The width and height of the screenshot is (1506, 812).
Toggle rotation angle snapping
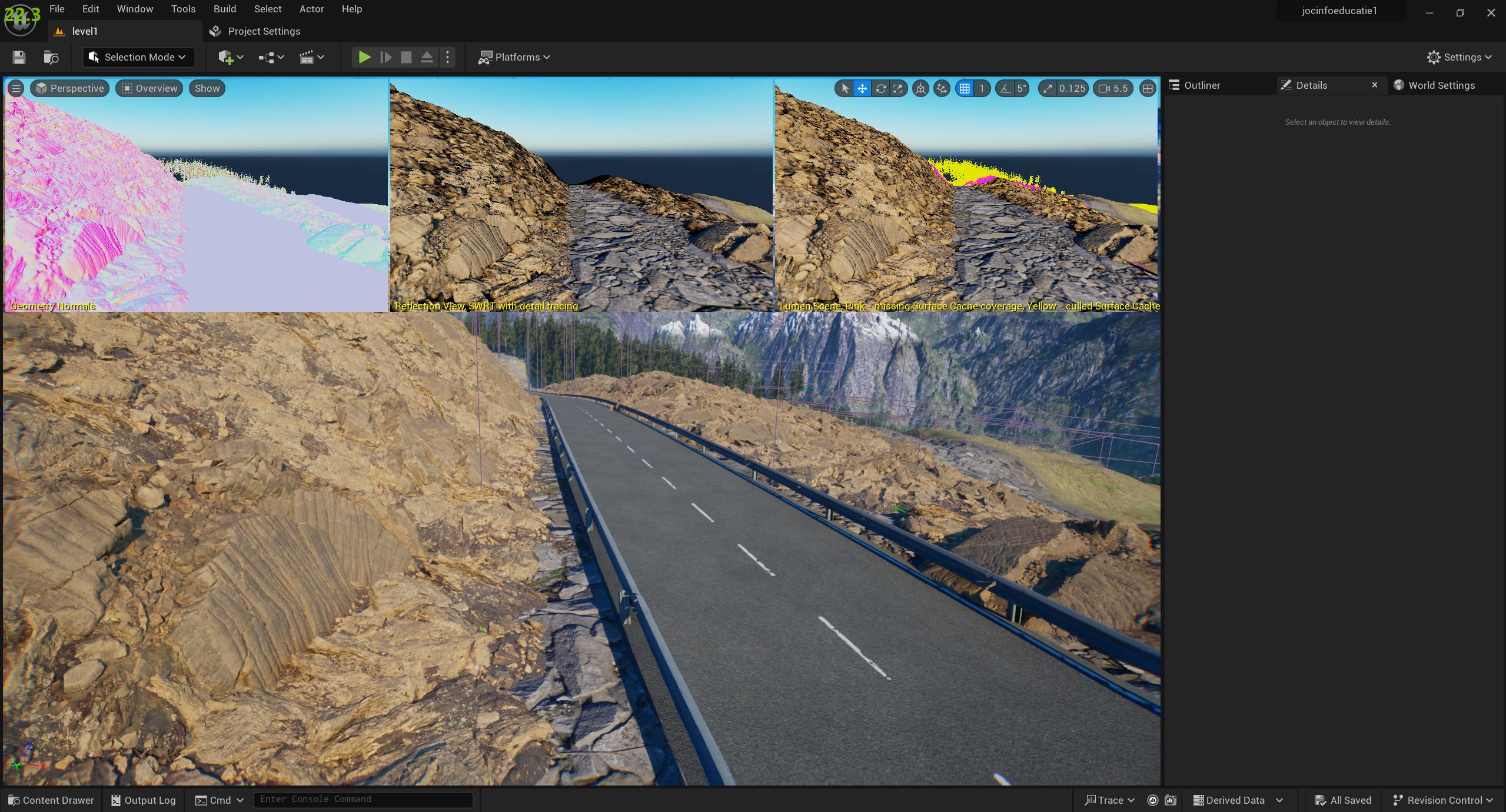point(1005,88)
